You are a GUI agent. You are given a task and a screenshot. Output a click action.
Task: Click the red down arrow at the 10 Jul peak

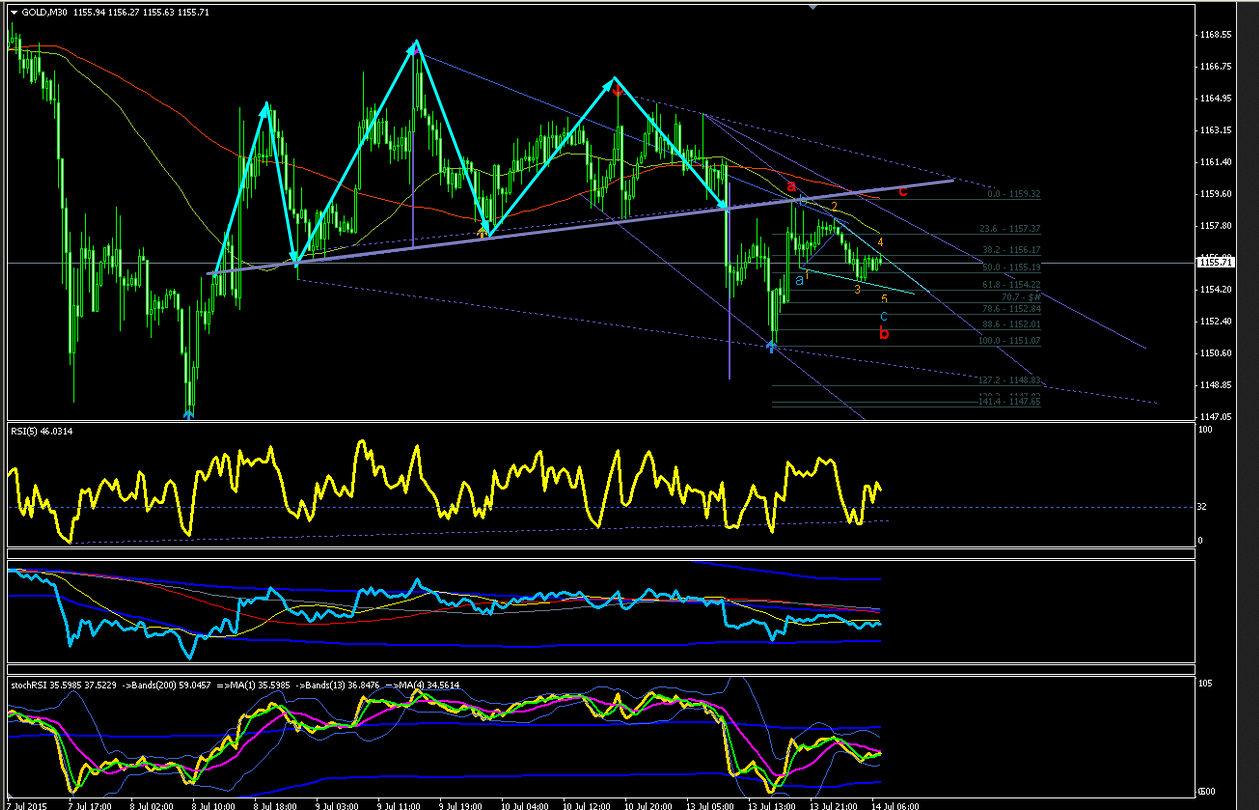[618, 90]
